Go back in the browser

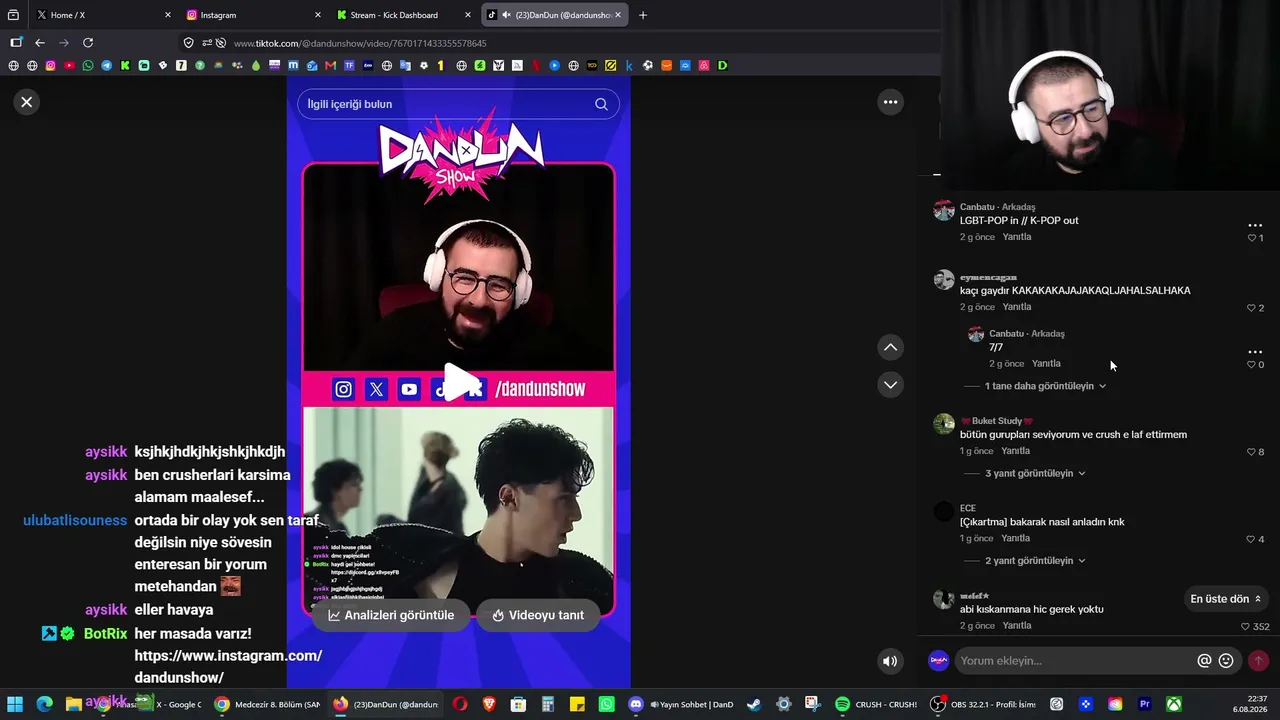(x=40, y=43)
